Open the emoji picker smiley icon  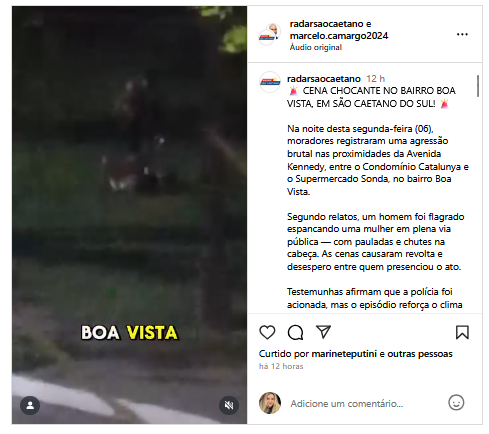[456, 403]
